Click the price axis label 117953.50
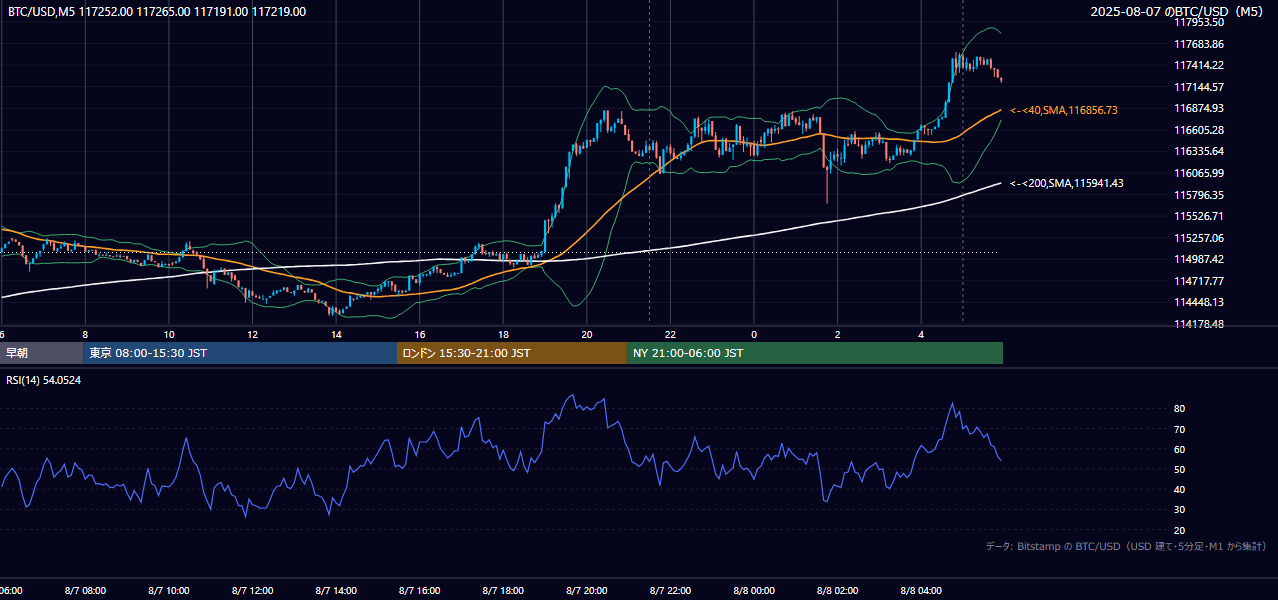 pos(1199,22)
